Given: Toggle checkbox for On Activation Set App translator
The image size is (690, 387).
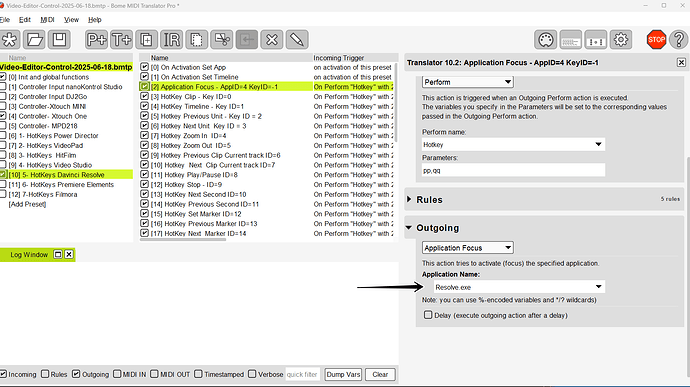Looking at the screenshot, I should click(144, 67).
